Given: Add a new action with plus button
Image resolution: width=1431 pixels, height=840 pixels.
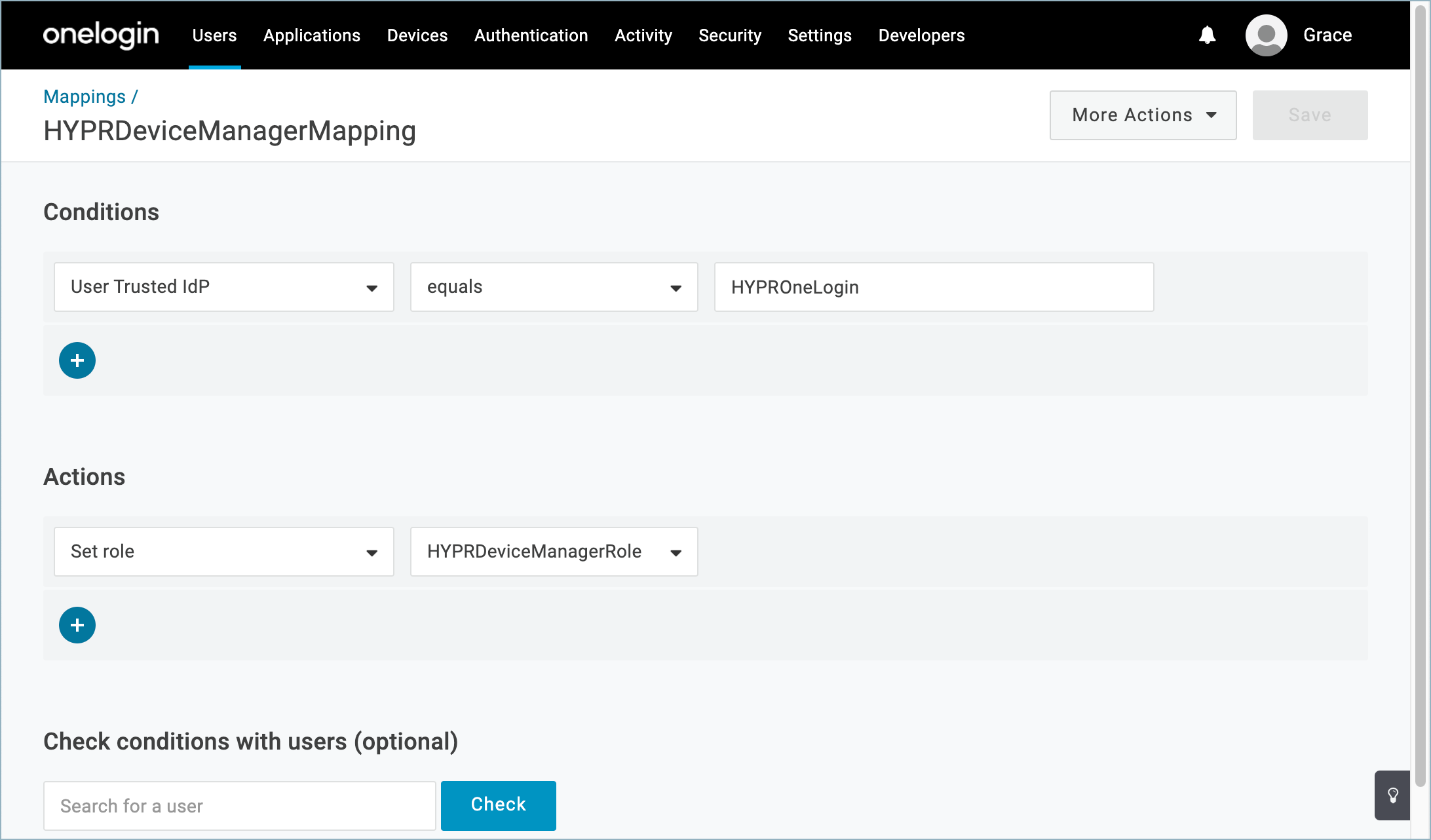Looking at the screenshot, I should (x=77, y=625).
